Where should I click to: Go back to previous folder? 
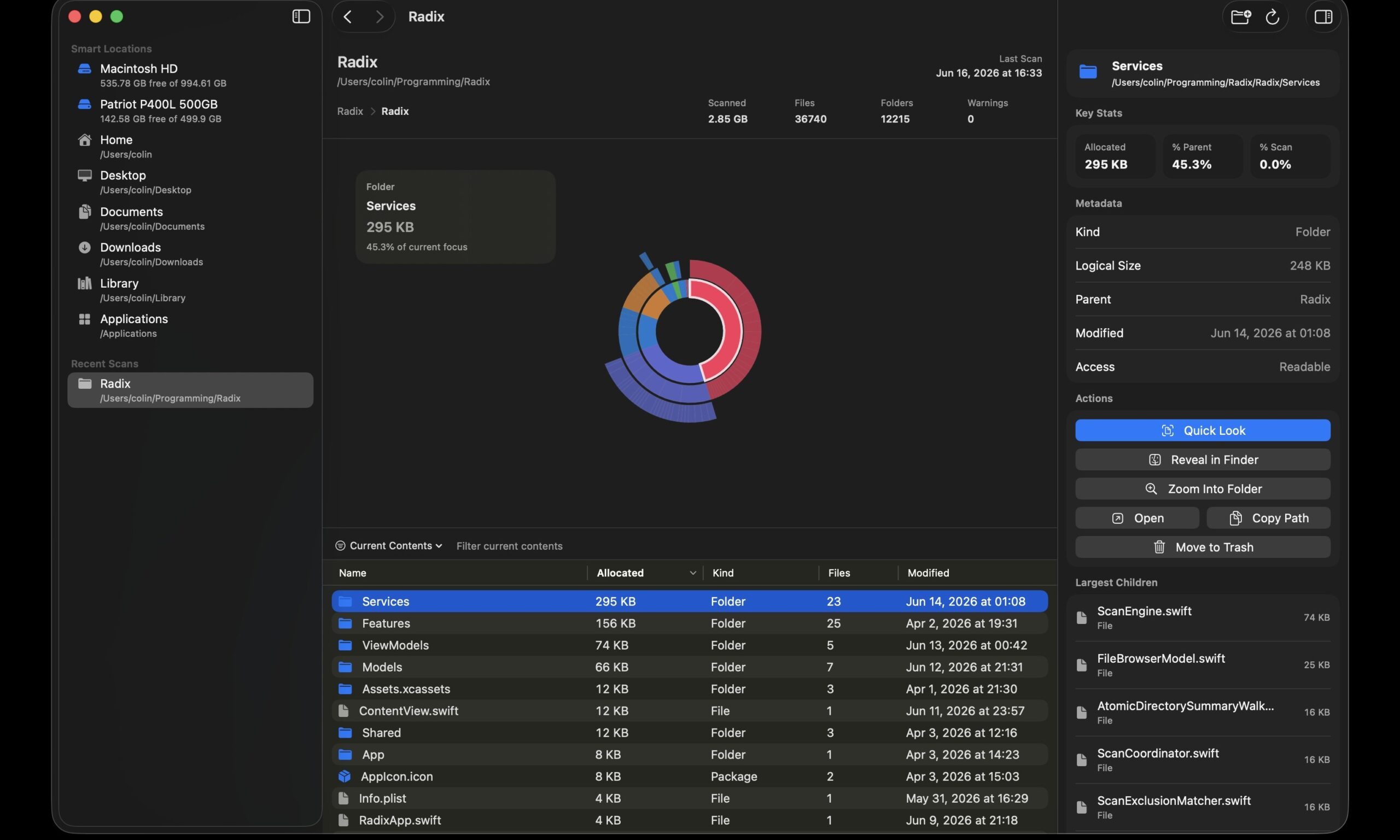(x=347, y=16)
